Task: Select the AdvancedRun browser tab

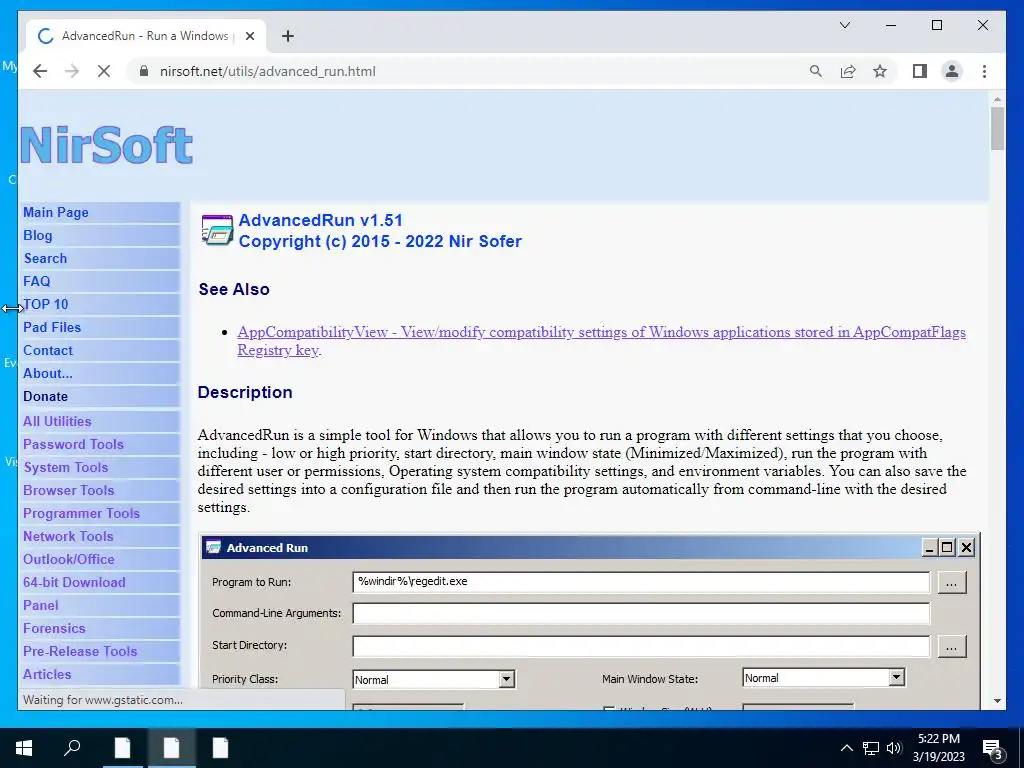Action: click(x=145, y=36)
